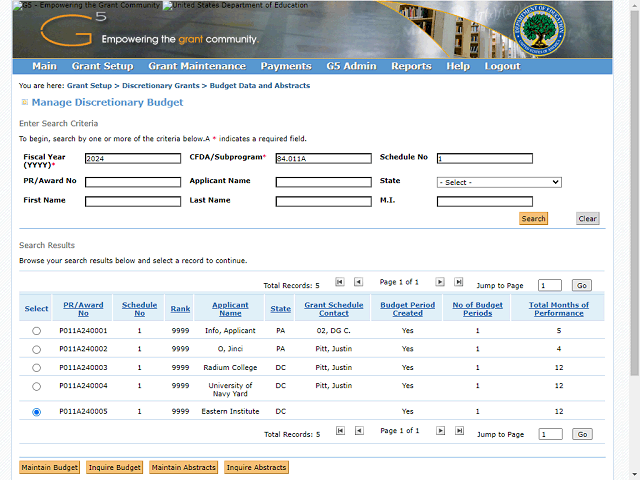Viewport: 640px width, 480px height.
Task: Click the Inquire Abstracts button
Action: [x=256, y=467]
